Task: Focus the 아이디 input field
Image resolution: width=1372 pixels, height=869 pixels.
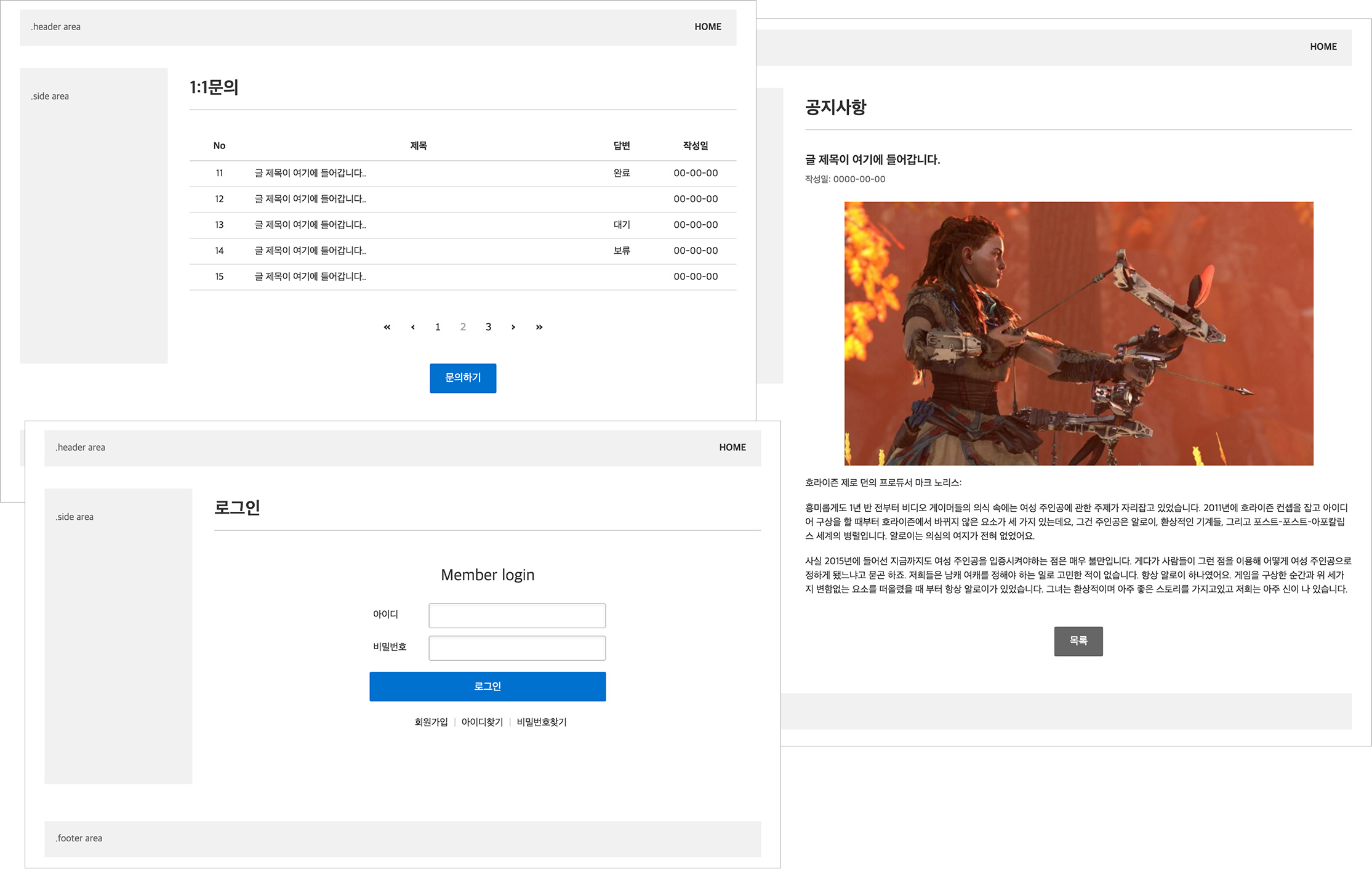Action: click(x=517, y=615)
